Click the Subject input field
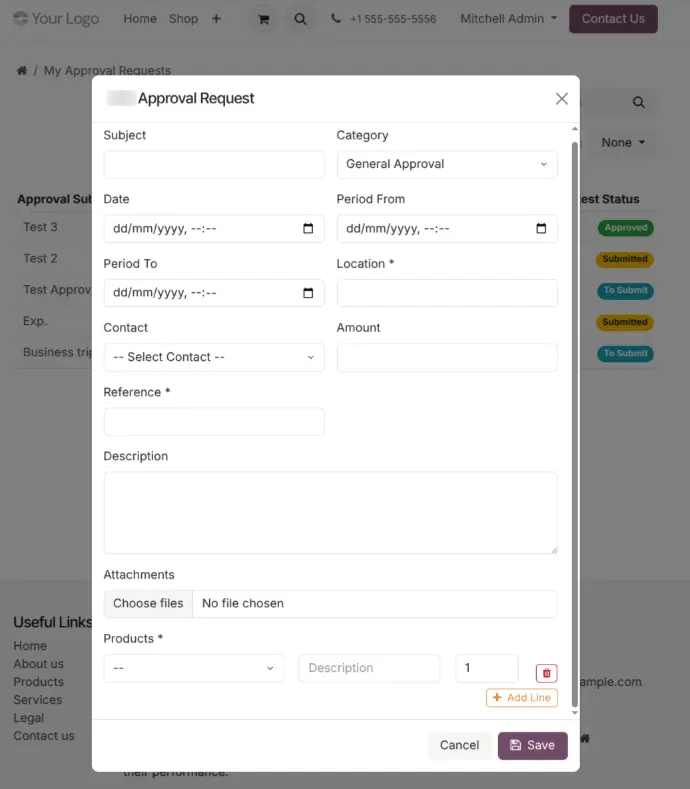Viewport: 690px width, 789px height. click(214, 165)
